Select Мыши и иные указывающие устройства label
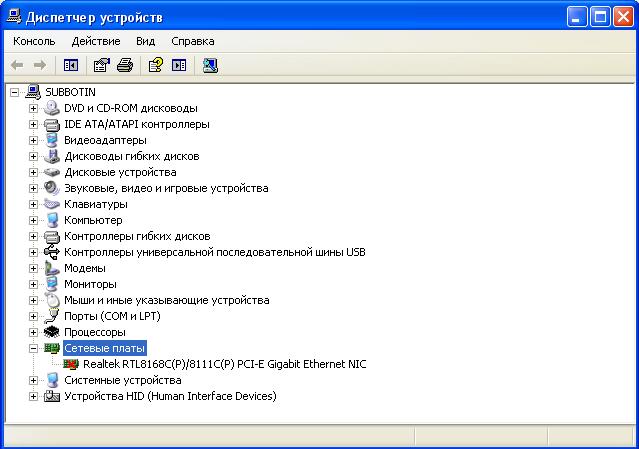 pos(167,300)
